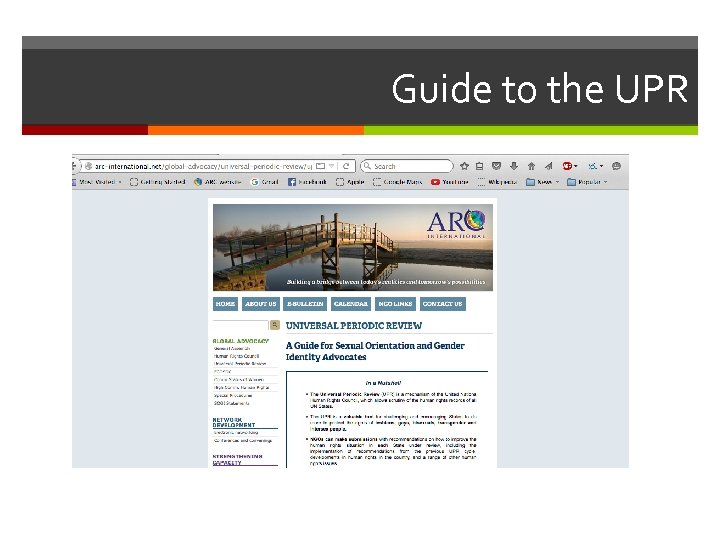The image size is (720, 540).
Task: Go to the HOME menu tab
Action: click(225, 304)
